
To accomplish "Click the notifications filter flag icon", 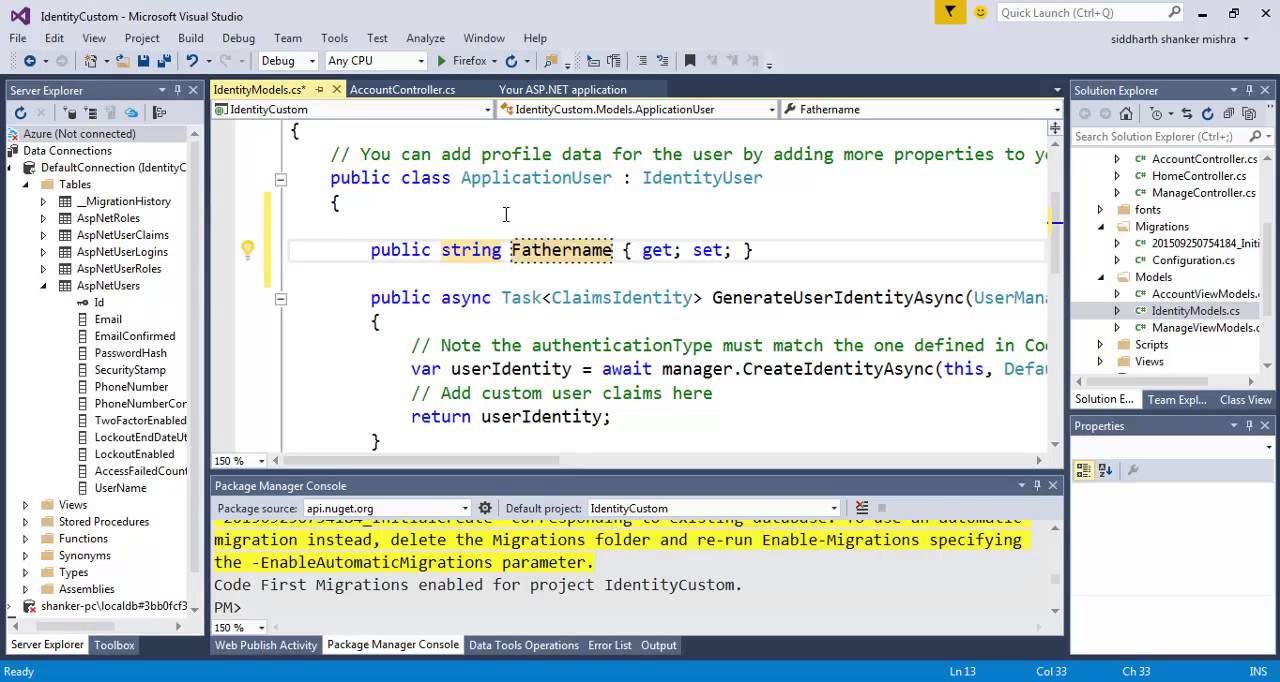I will pos(950,12).
